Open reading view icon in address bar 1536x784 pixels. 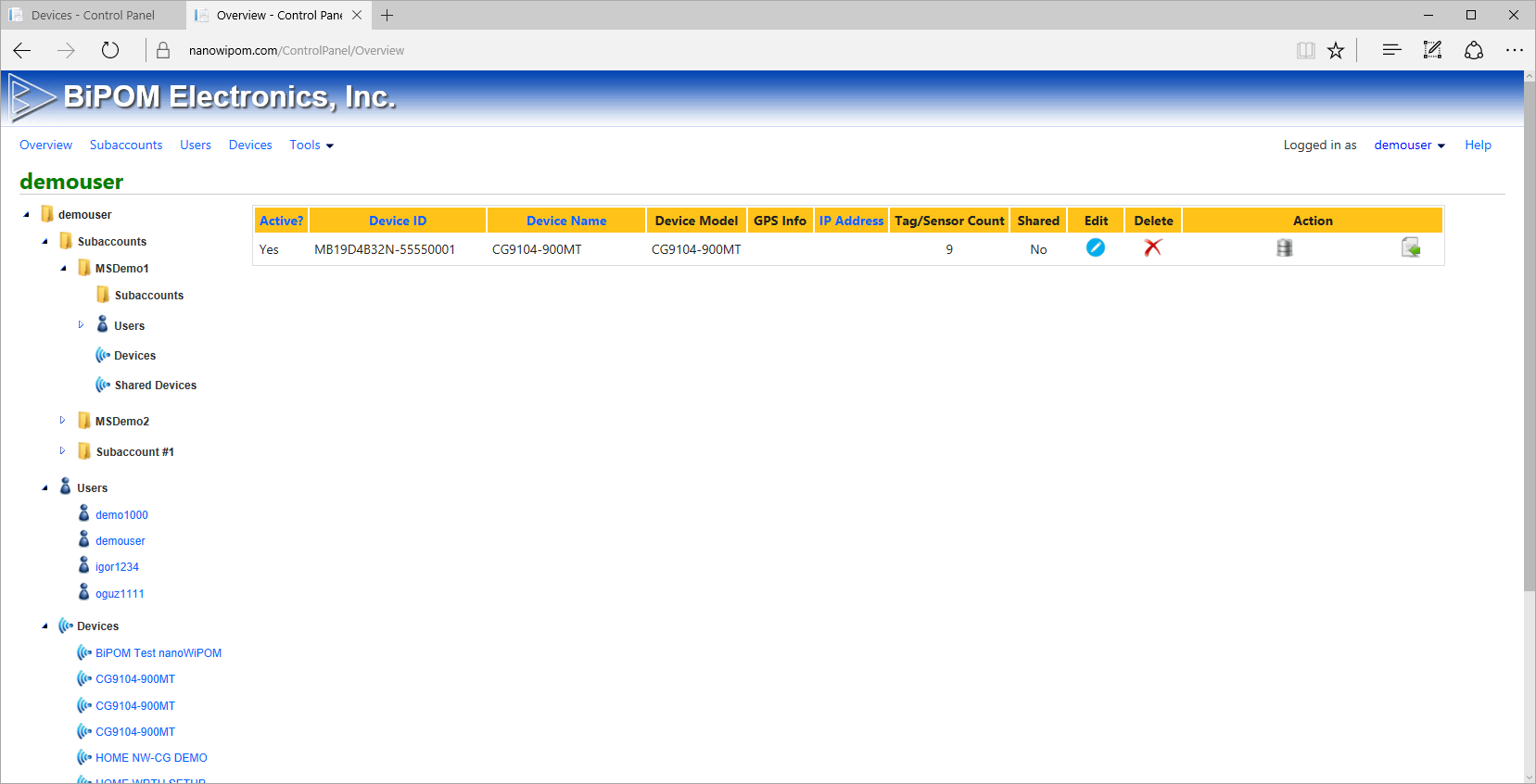[x=1306, y=50]
